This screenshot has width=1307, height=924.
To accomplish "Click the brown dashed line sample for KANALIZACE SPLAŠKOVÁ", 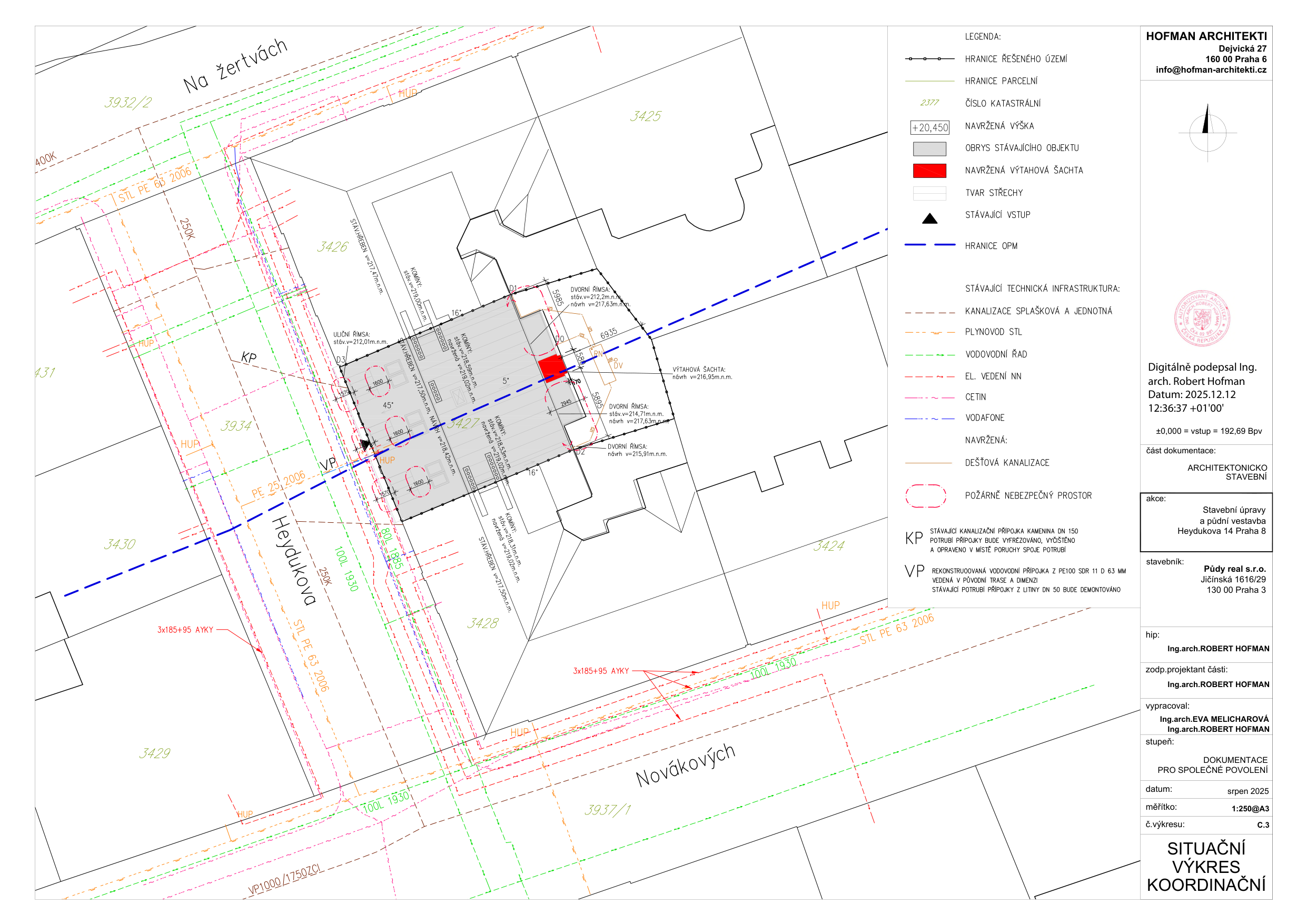I will 929,313.
